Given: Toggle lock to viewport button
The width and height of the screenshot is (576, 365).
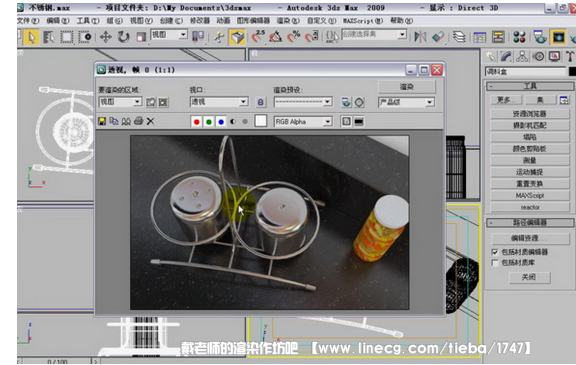Looking at the screenshot, I should [x=260, y=102].
